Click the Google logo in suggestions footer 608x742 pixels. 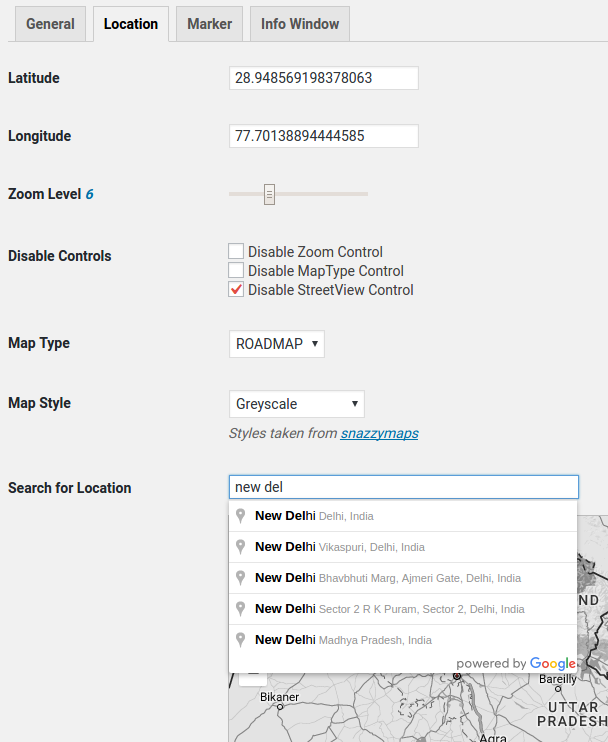pyautogui.click(x=552, y=664)
